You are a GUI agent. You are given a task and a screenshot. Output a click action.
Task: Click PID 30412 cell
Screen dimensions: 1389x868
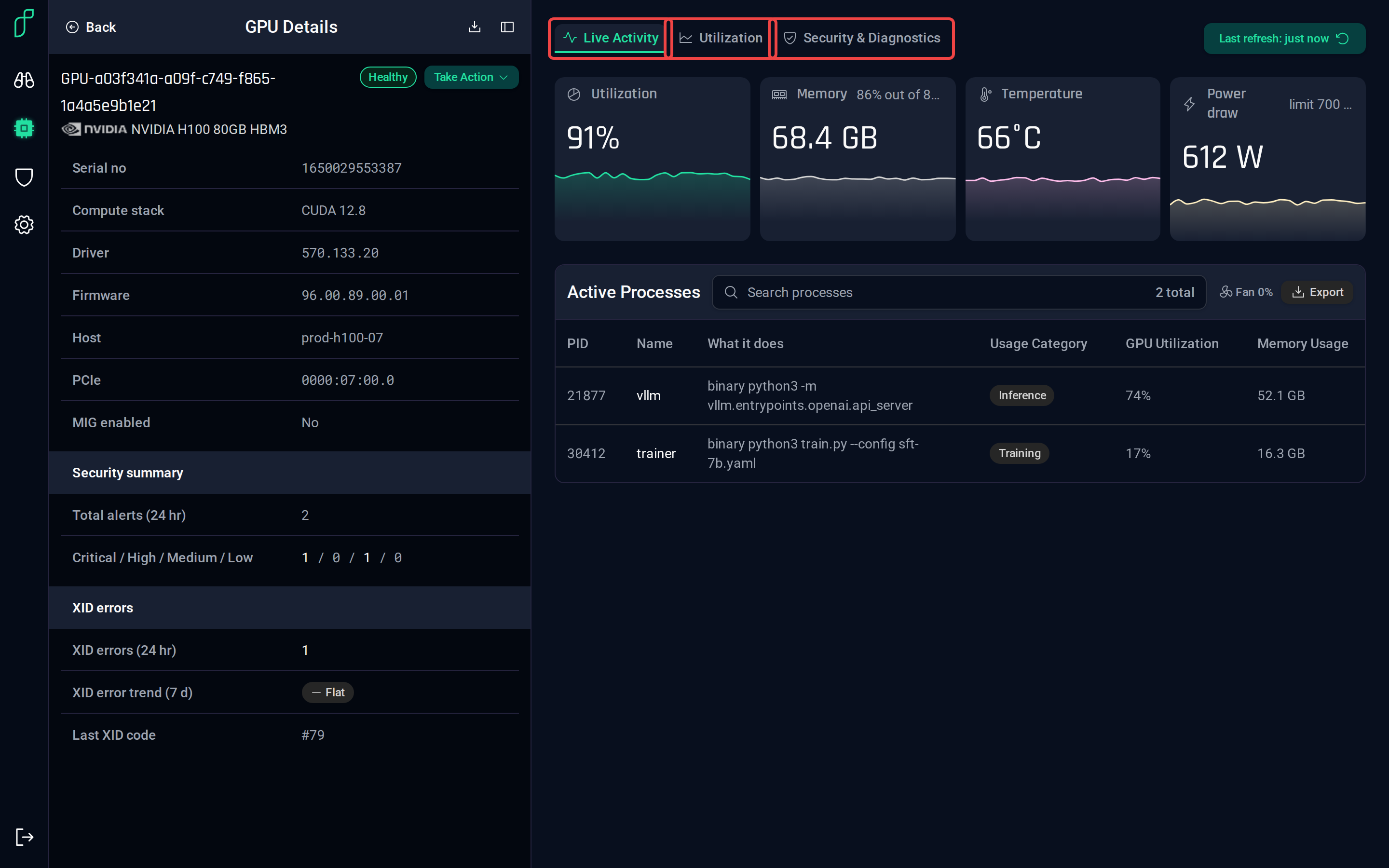(586, 453)
